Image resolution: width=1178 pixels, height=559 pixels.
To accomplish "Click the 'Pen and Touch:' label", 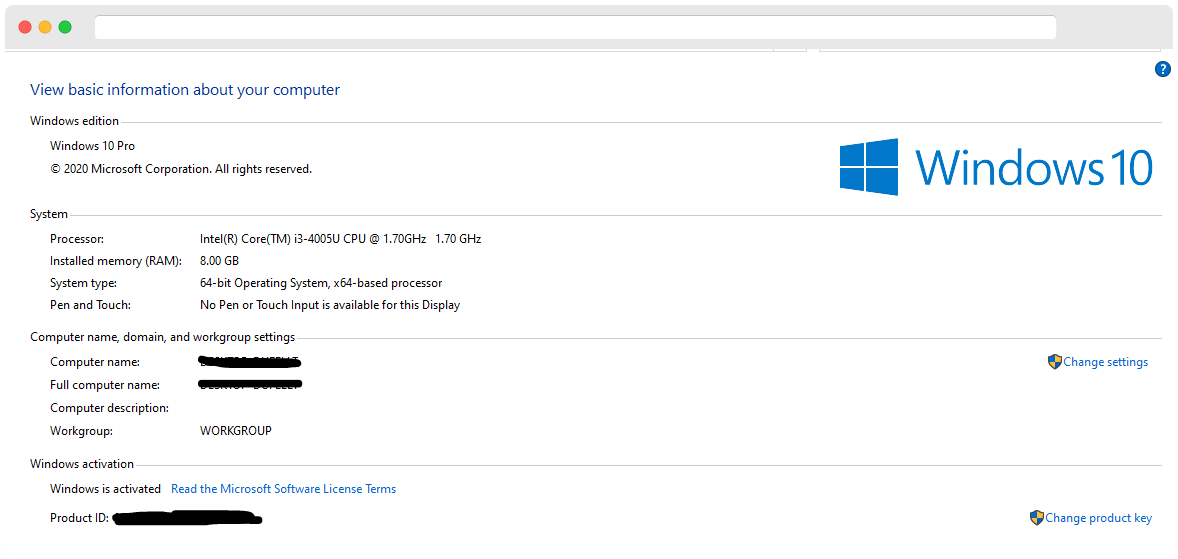I will point(90,305).
